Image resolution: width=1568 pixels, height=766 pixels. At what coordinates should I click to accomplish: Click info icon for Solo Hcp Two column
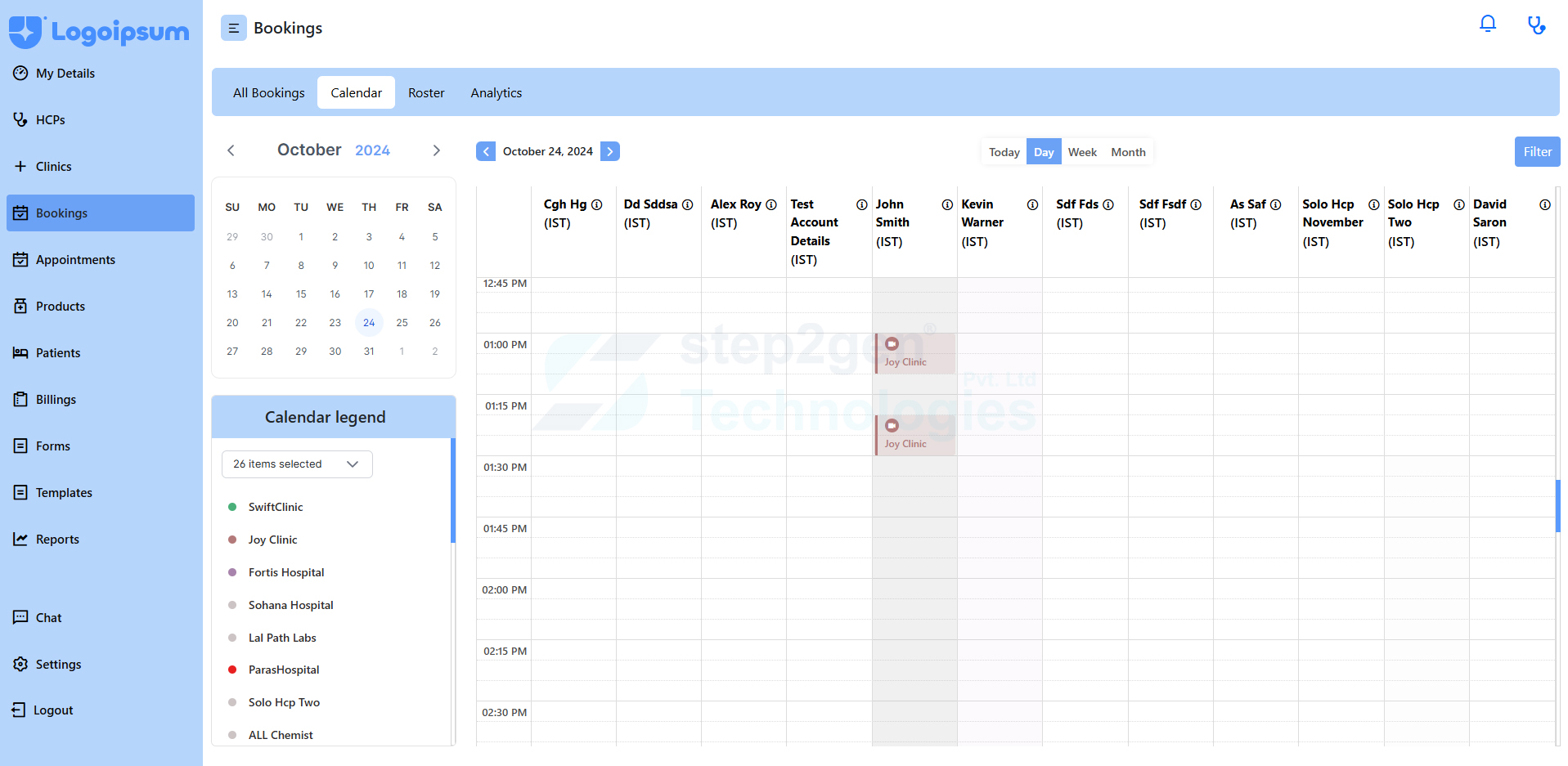point(1459,204)
